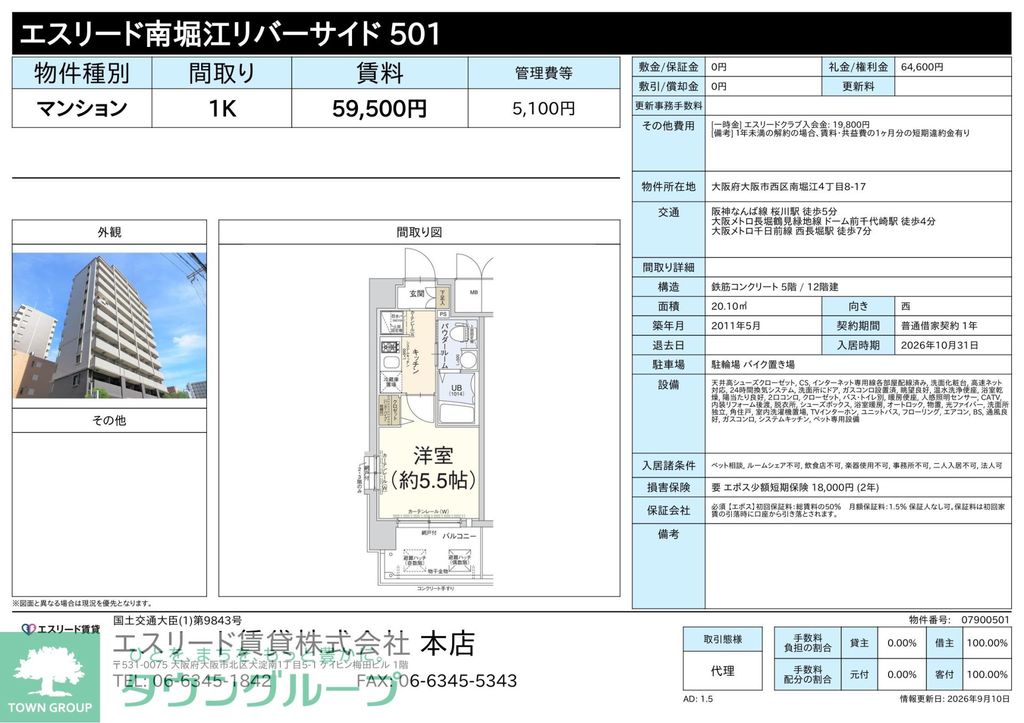Click the エスリード賃貸 heart logo
This screenshot has height=723, width=1024.
point(61,629)
